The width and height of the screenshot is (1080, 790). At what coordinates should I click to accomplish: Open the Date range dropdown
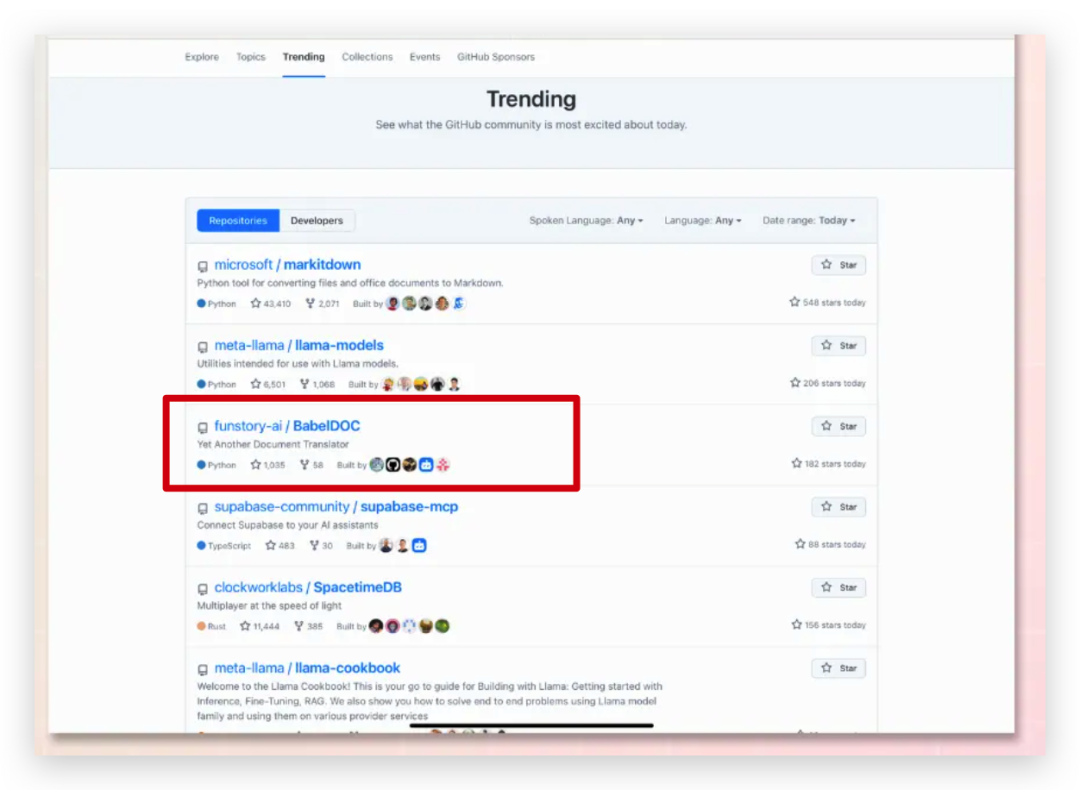pos(809,220)
